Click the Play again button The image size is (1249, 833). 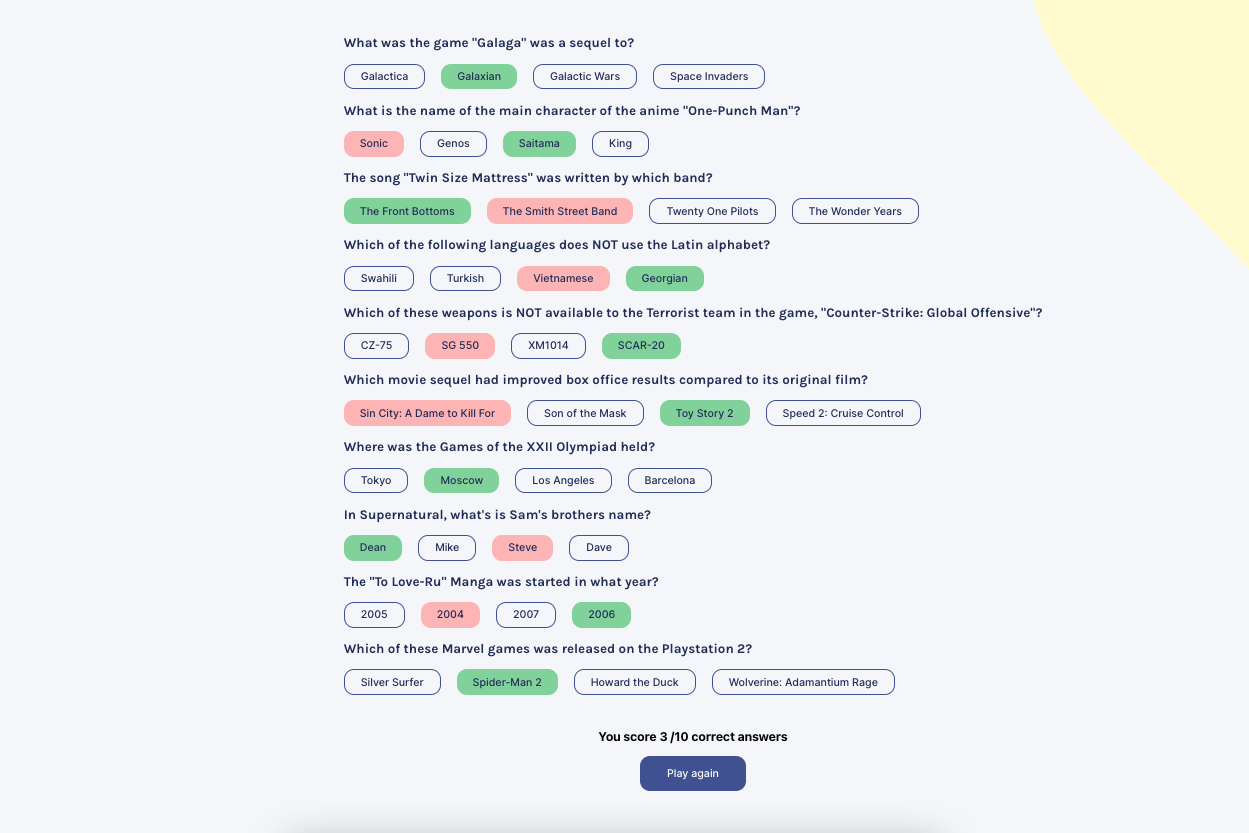coord(692,773)
